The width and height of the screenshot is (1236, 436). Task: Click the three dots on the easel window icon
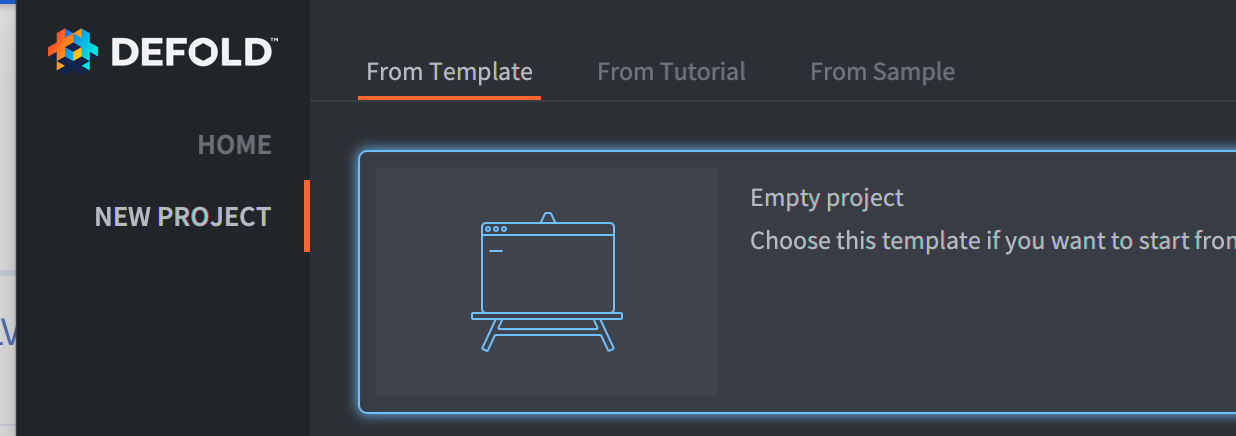[493, 229]
